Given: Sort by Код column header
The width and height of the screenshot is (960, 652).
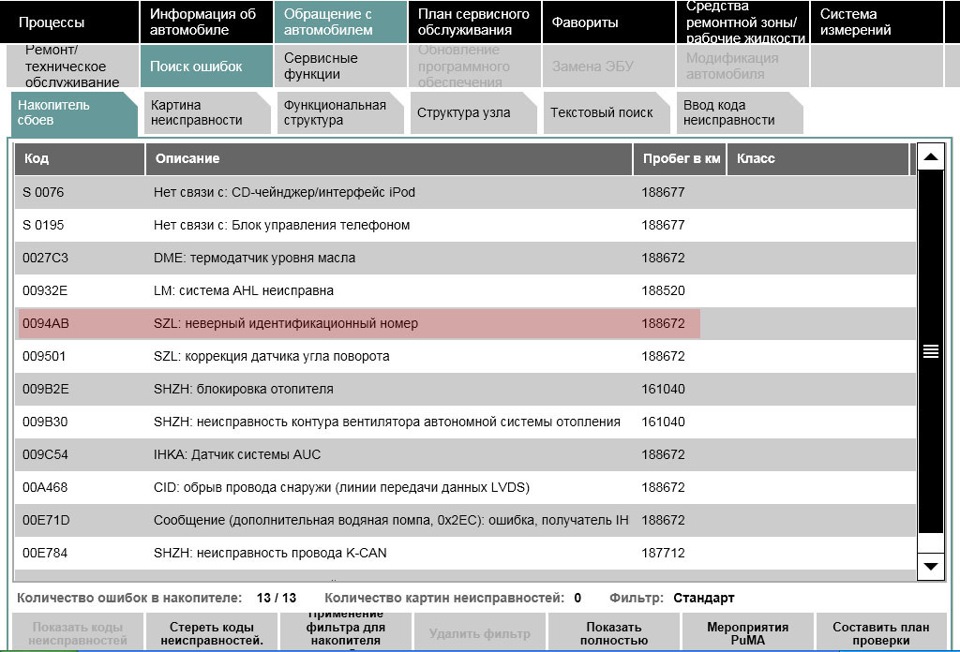Looking at the screenshot, I should [x=80, y=159].
